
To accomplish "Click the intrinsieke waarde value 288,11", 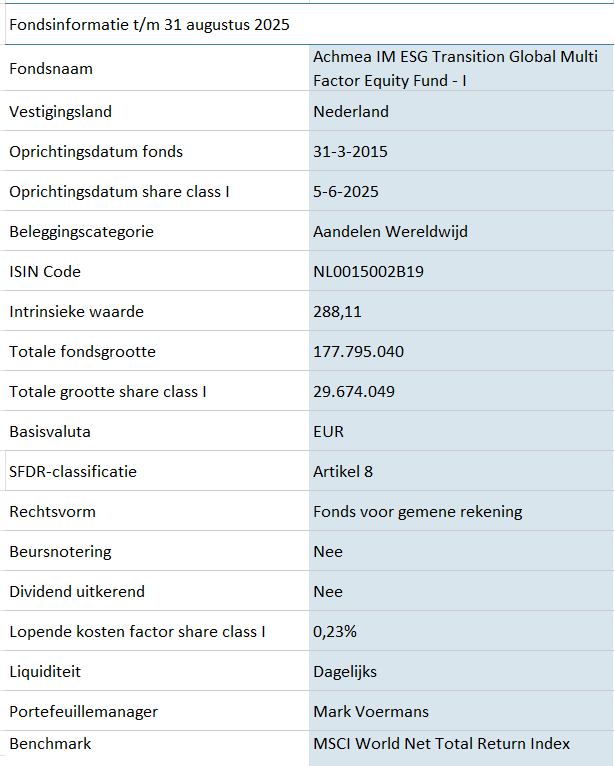I will coord(337,312).
